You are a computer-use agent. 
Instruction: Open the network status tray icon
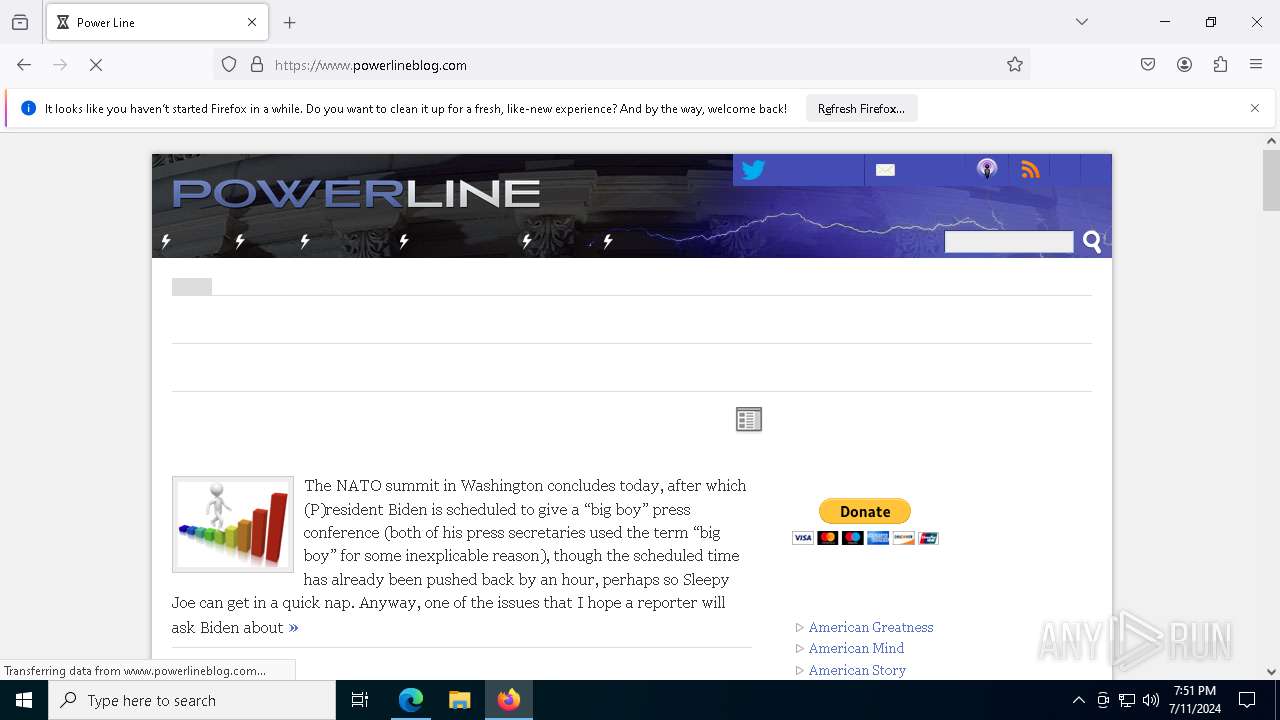[1127, 700]
